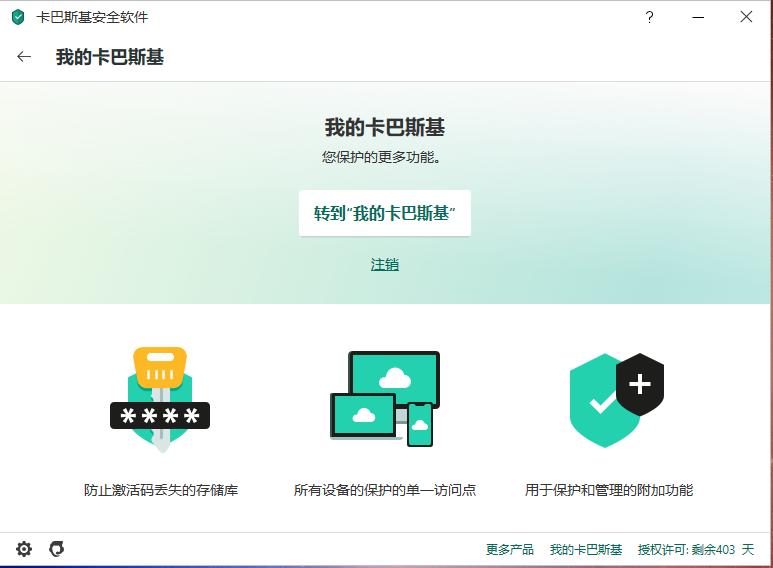Close the Kaspersky window
Image resolution: width=773 pixels, height=568 pixels.
coord(746,17)
